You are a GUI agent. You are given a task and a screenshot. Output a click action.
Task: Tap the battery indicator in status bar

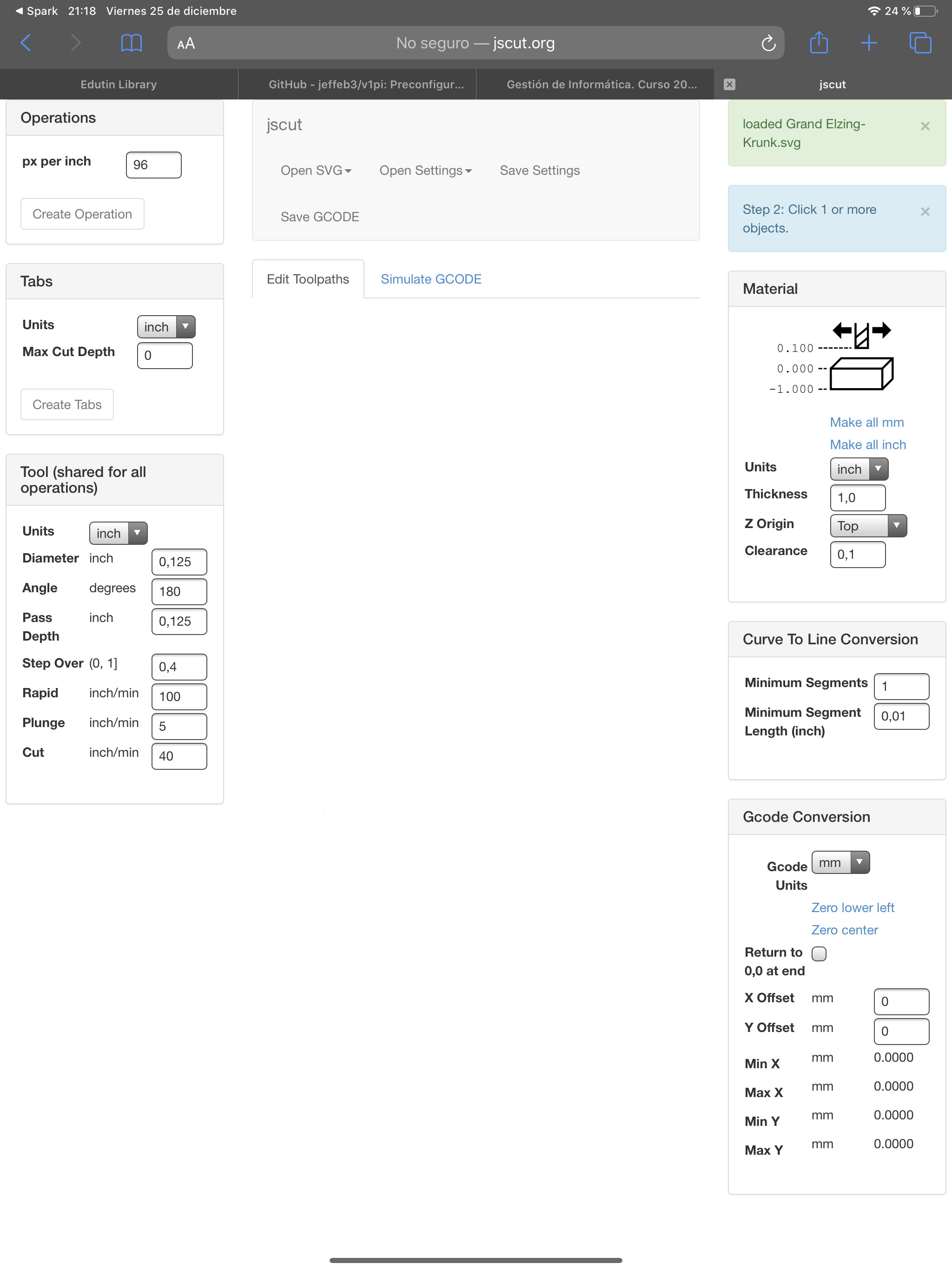click(x=926, y=11)
